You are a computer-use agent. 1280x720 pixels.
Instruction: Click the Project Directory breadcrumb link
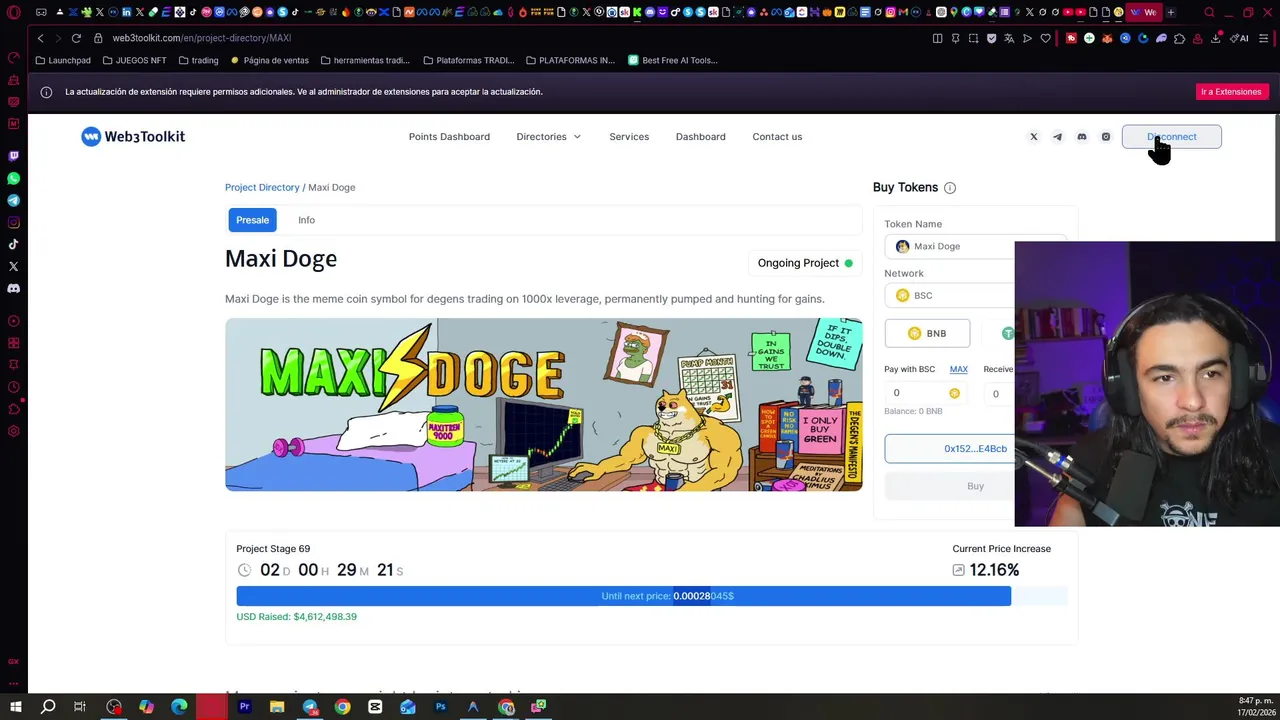(262, 188)
